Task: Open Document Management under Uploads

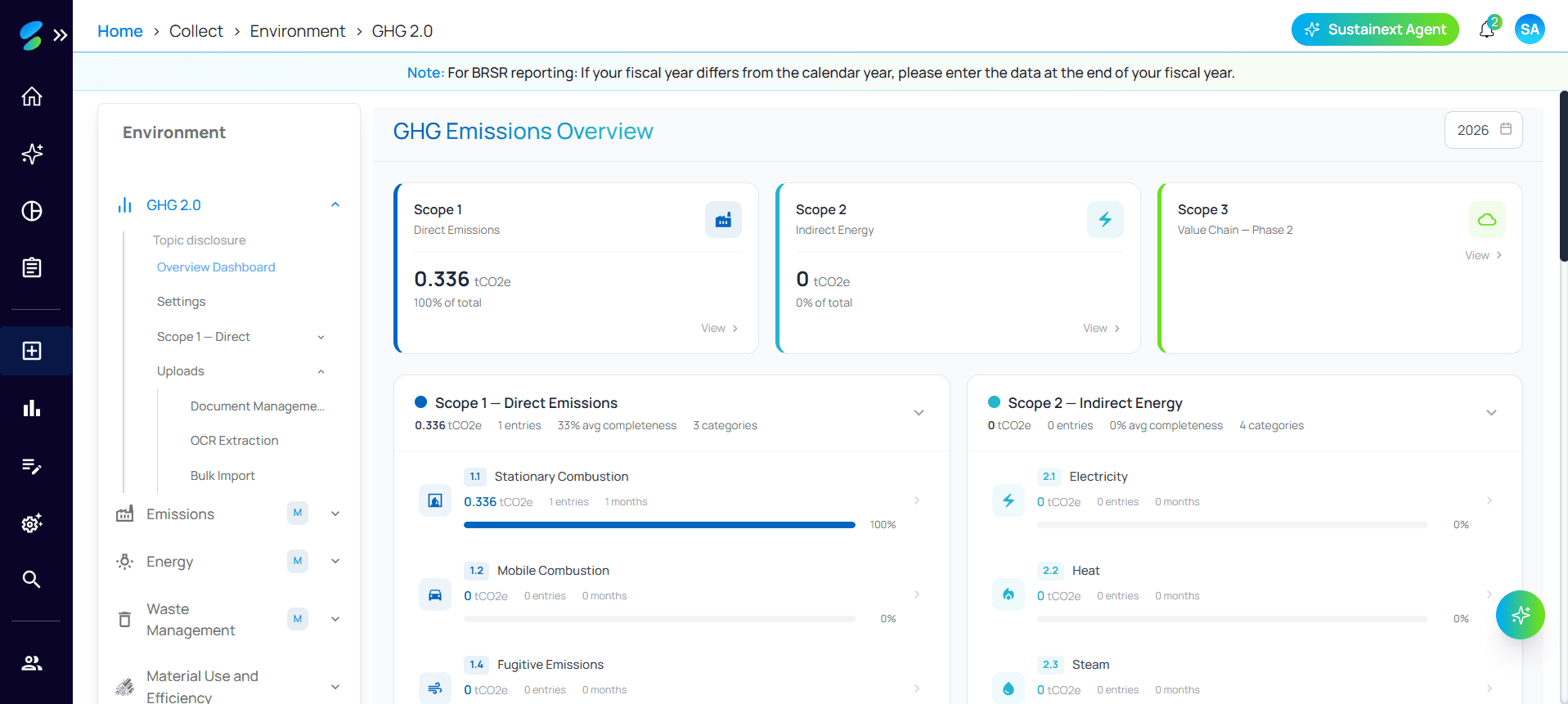Action: (x=258, y=406)
